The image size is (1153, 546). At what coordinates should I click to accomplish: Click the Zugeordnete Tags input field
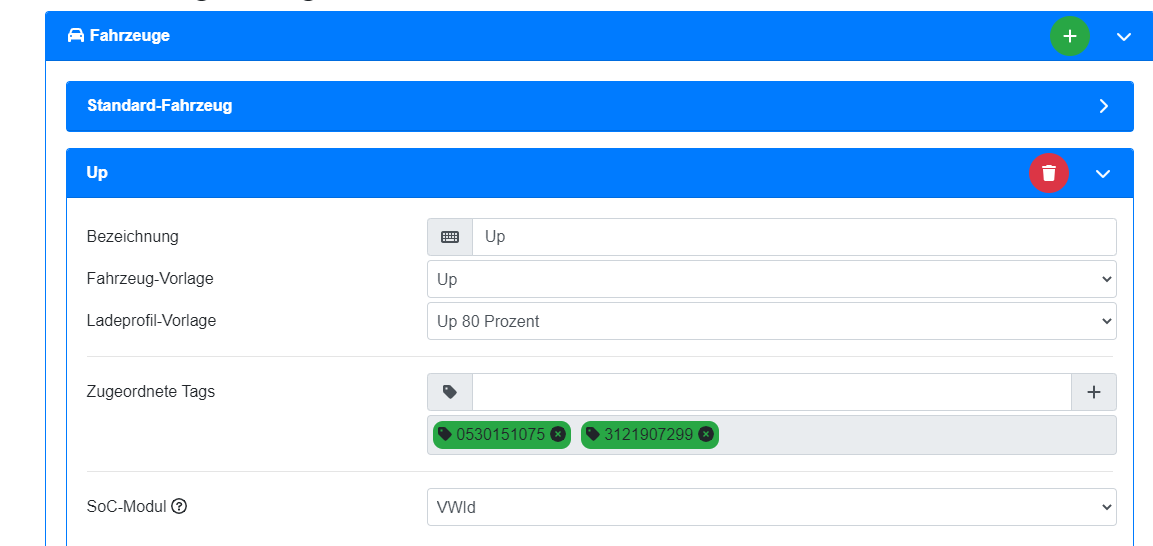click(x=771, y=392)
